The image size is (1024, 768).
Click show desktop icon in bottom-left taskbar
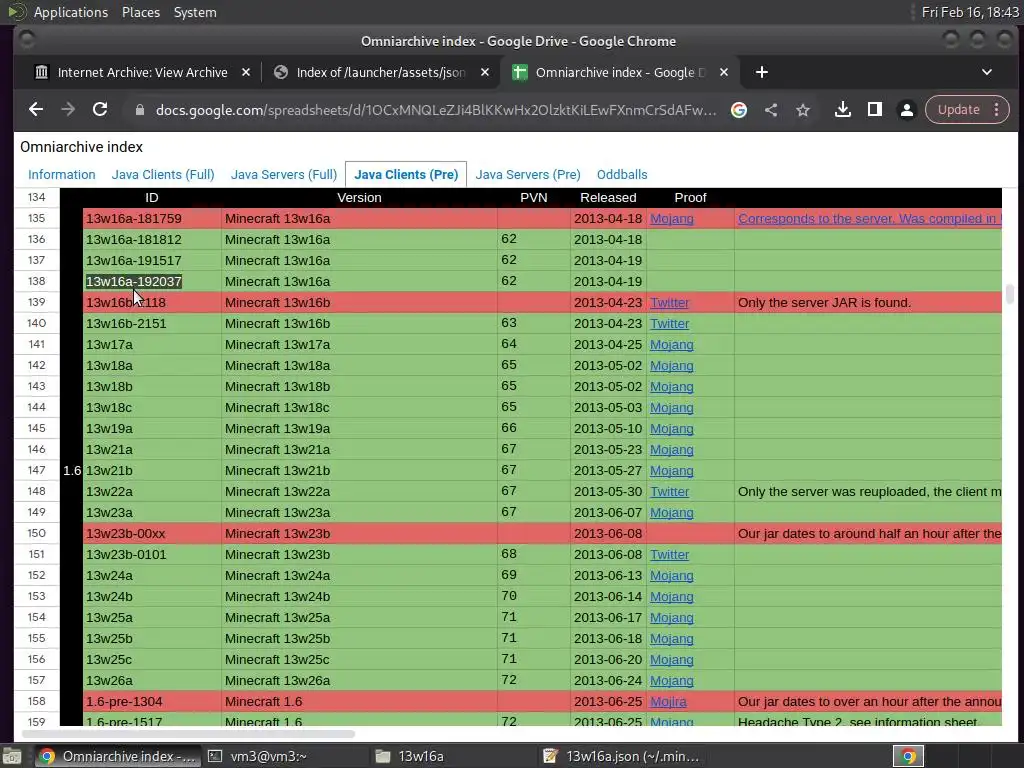11,756
